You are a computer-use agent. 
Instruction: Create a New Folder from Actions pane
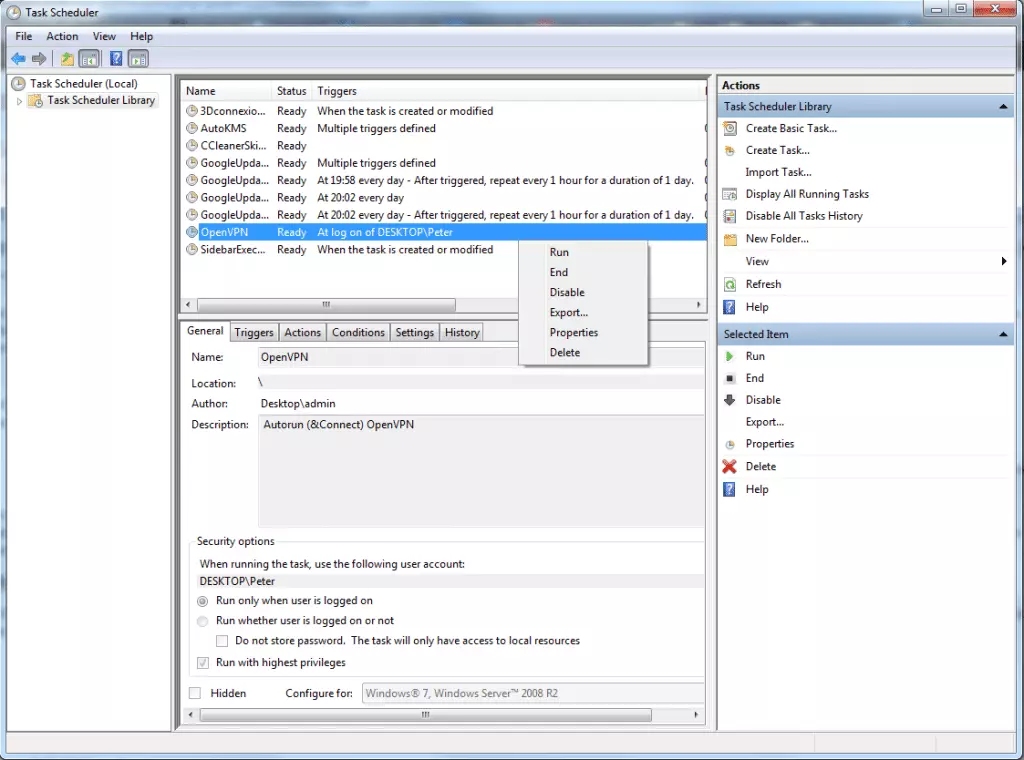777,238
